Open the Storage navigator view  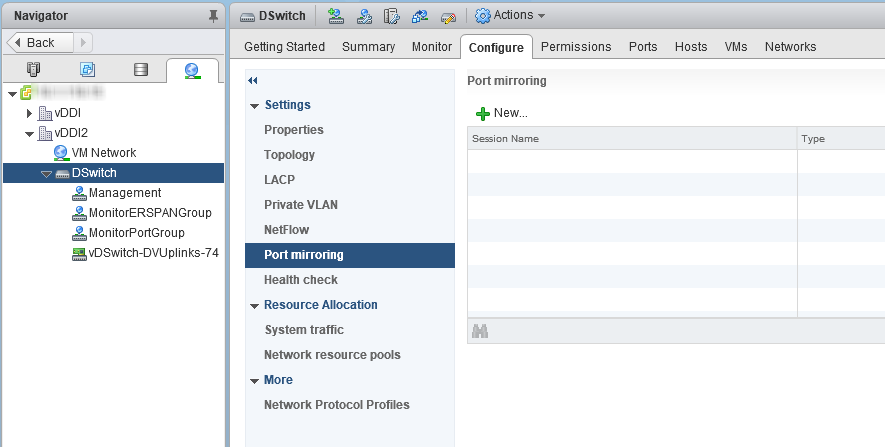pos(140,70)
